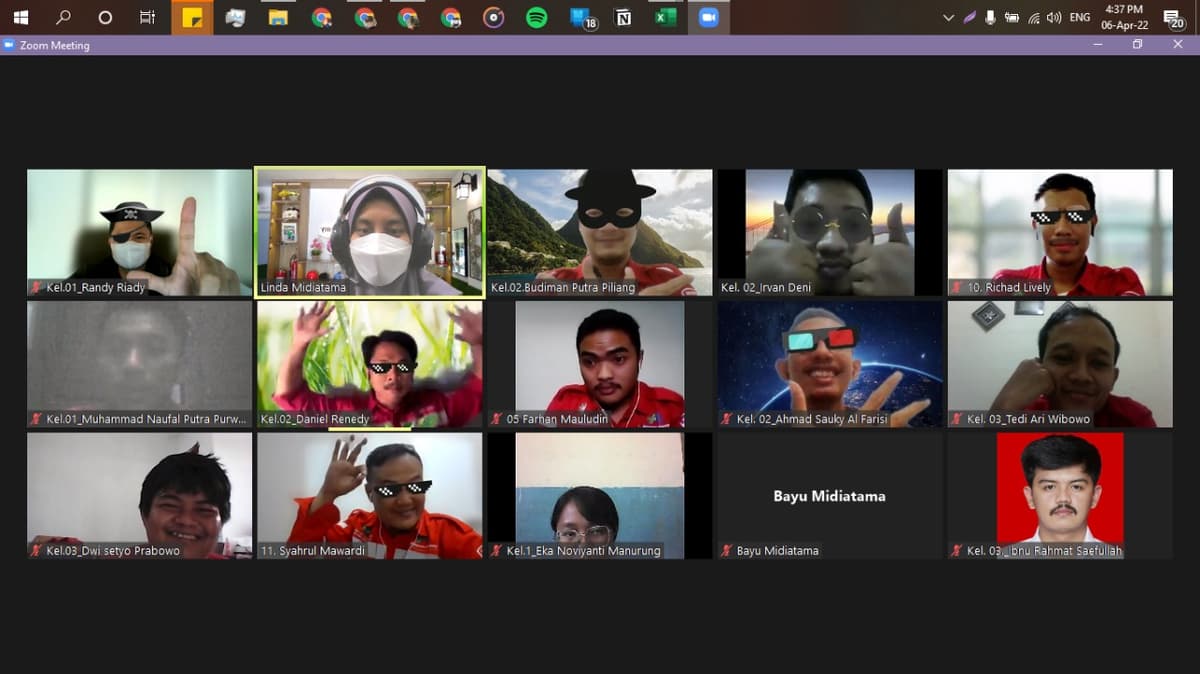Open Wi-Fi network settings in tray
This screenshot has width=1200, height=674.
pos(1034,17)
